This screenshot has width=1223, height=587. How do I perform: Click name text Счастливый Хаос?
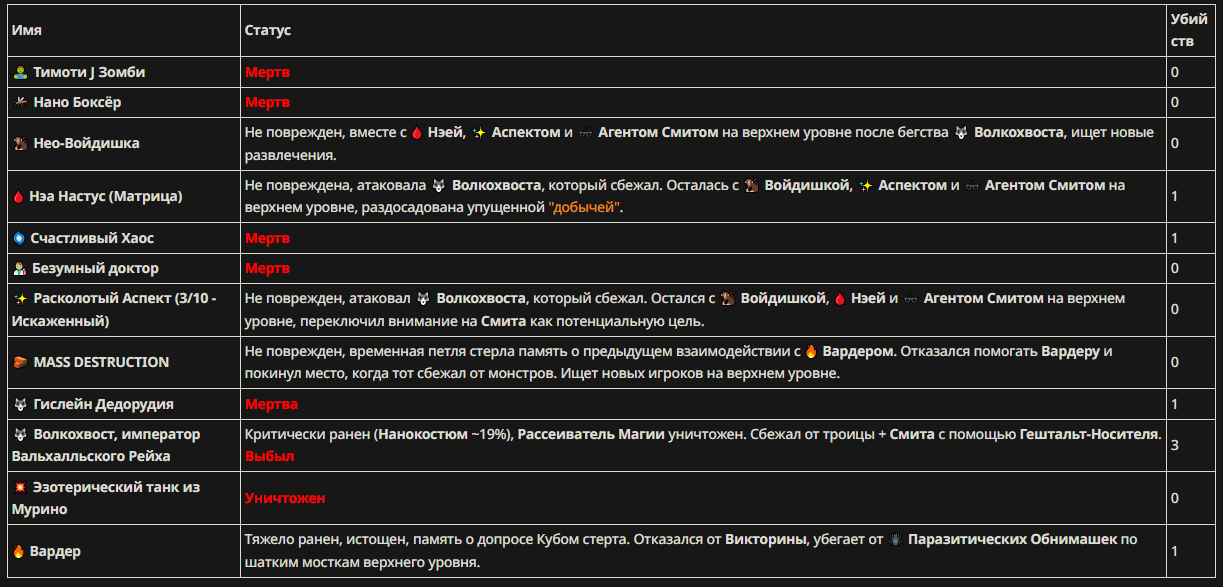coord(94,239)
